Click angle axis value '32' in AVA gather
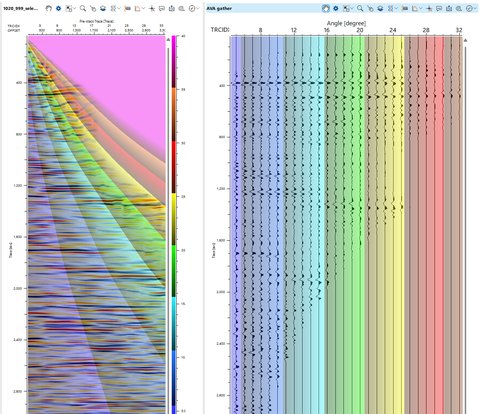The width and height of the screenshot is (480, 414). tap(459, 30)
